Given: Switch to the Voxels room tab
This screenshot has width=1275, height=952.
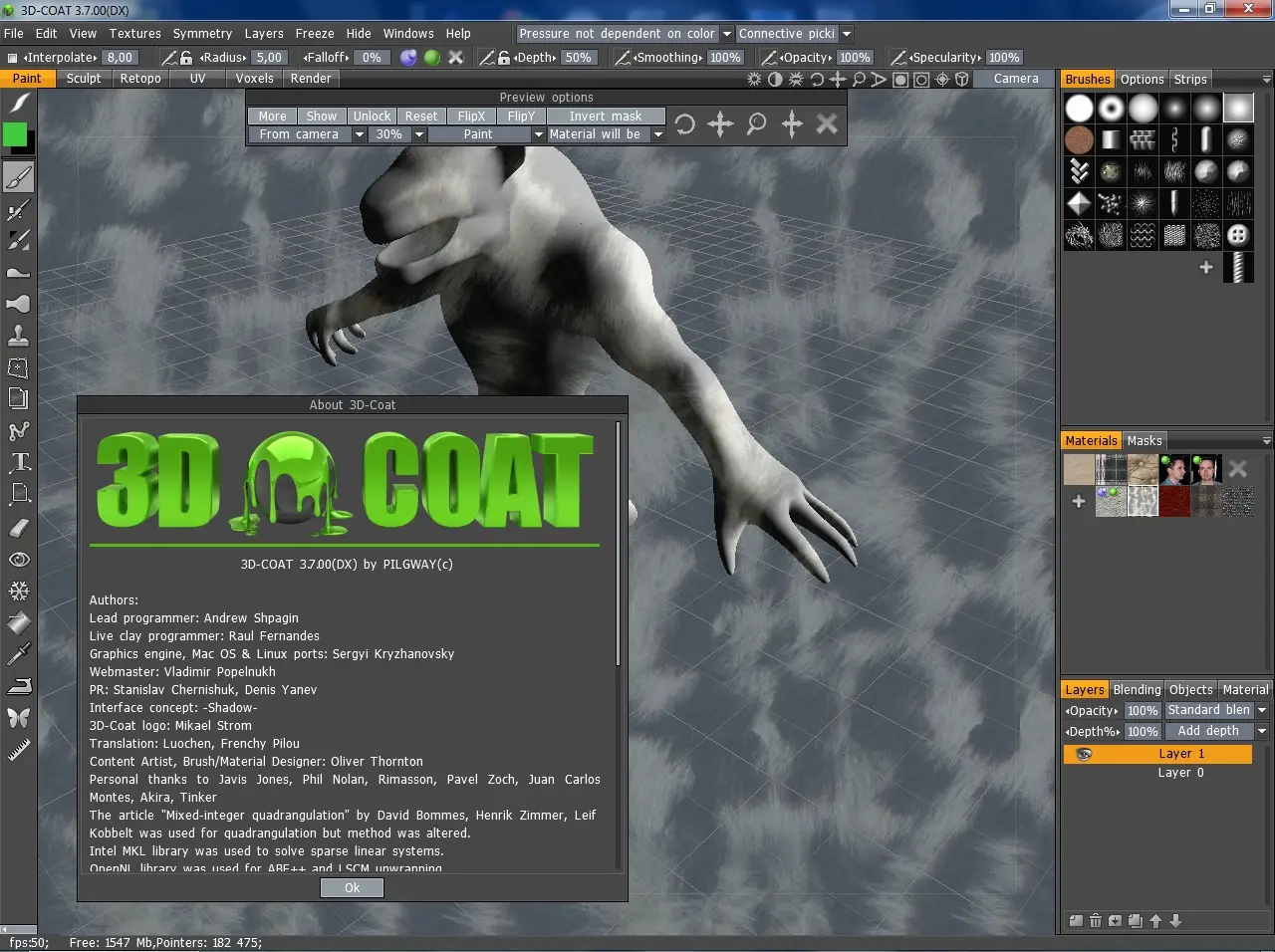Looking at the screenshot, I should (x=255, y=79).
